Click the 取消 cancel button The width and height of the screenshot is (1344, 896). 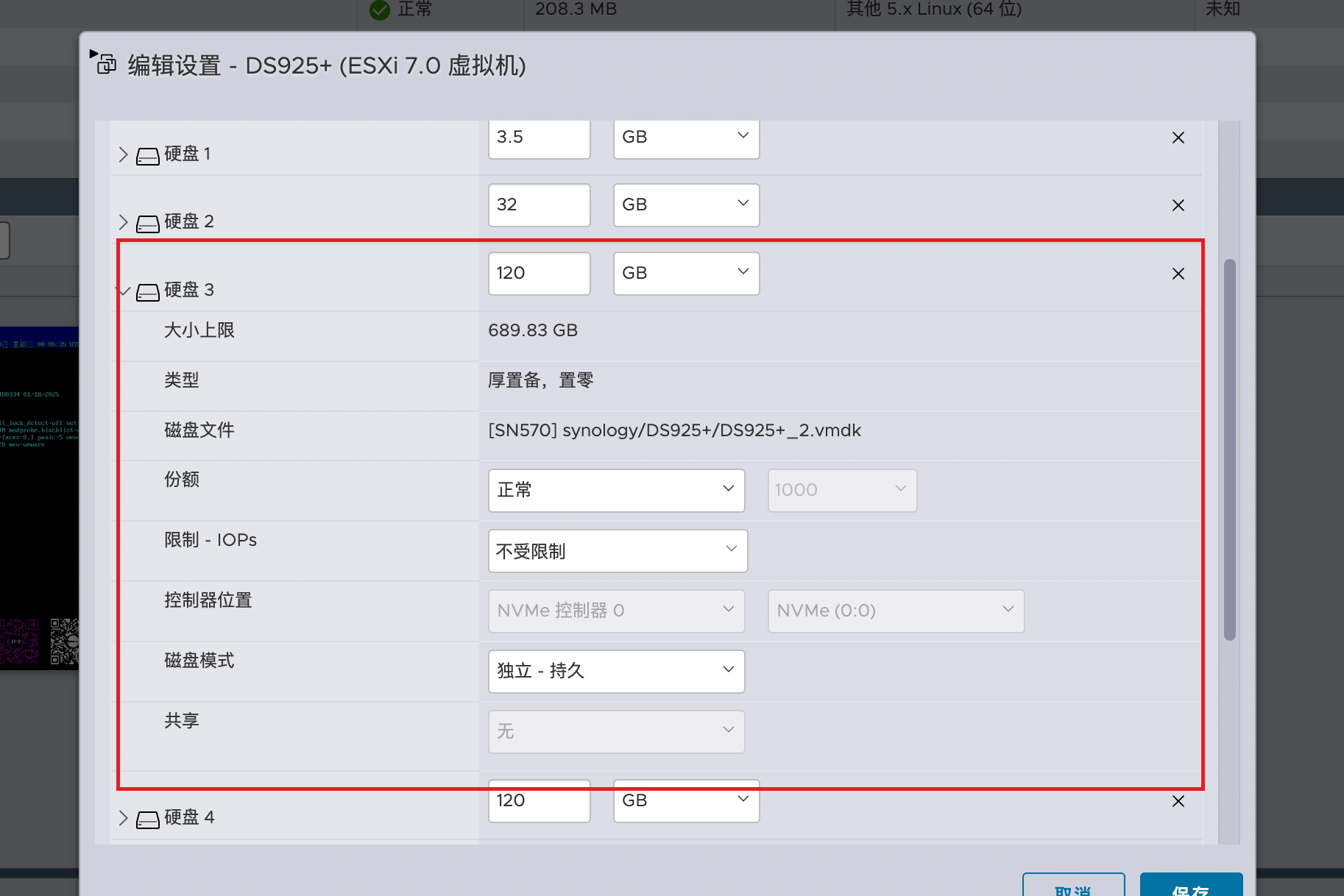(1073, 887)
